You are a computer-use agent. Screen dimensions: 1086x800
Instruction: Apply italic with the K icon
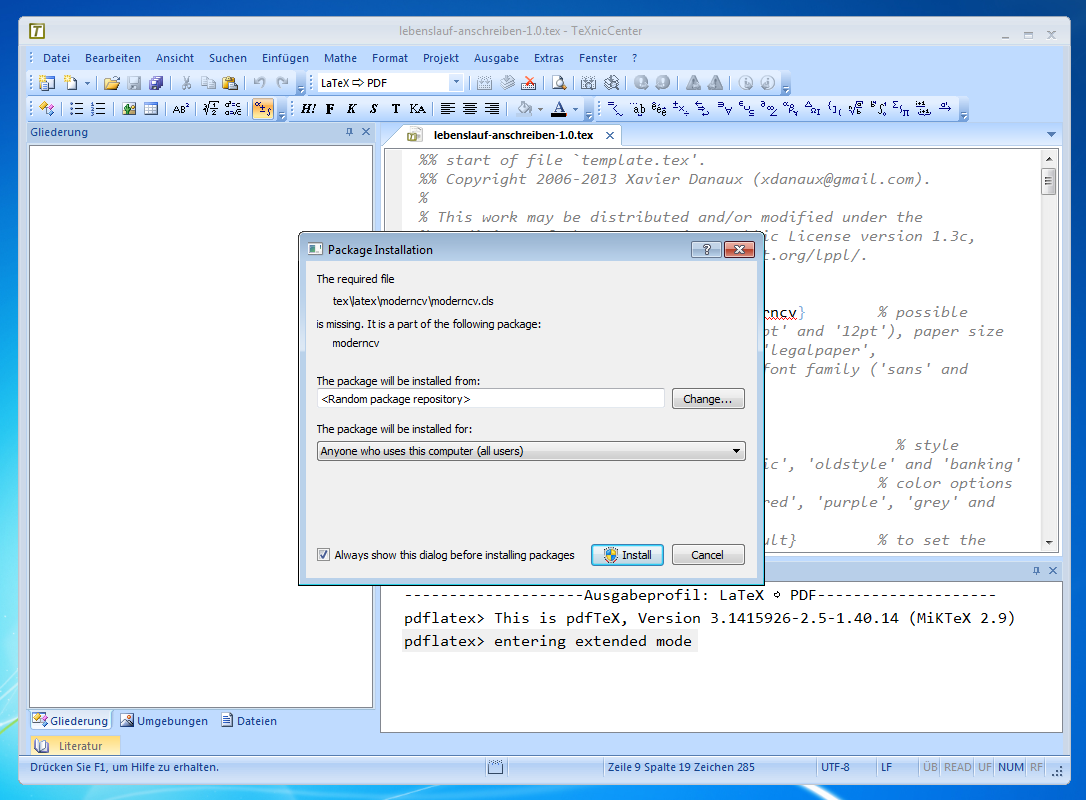pyautogui.click(x=351, y=109)
